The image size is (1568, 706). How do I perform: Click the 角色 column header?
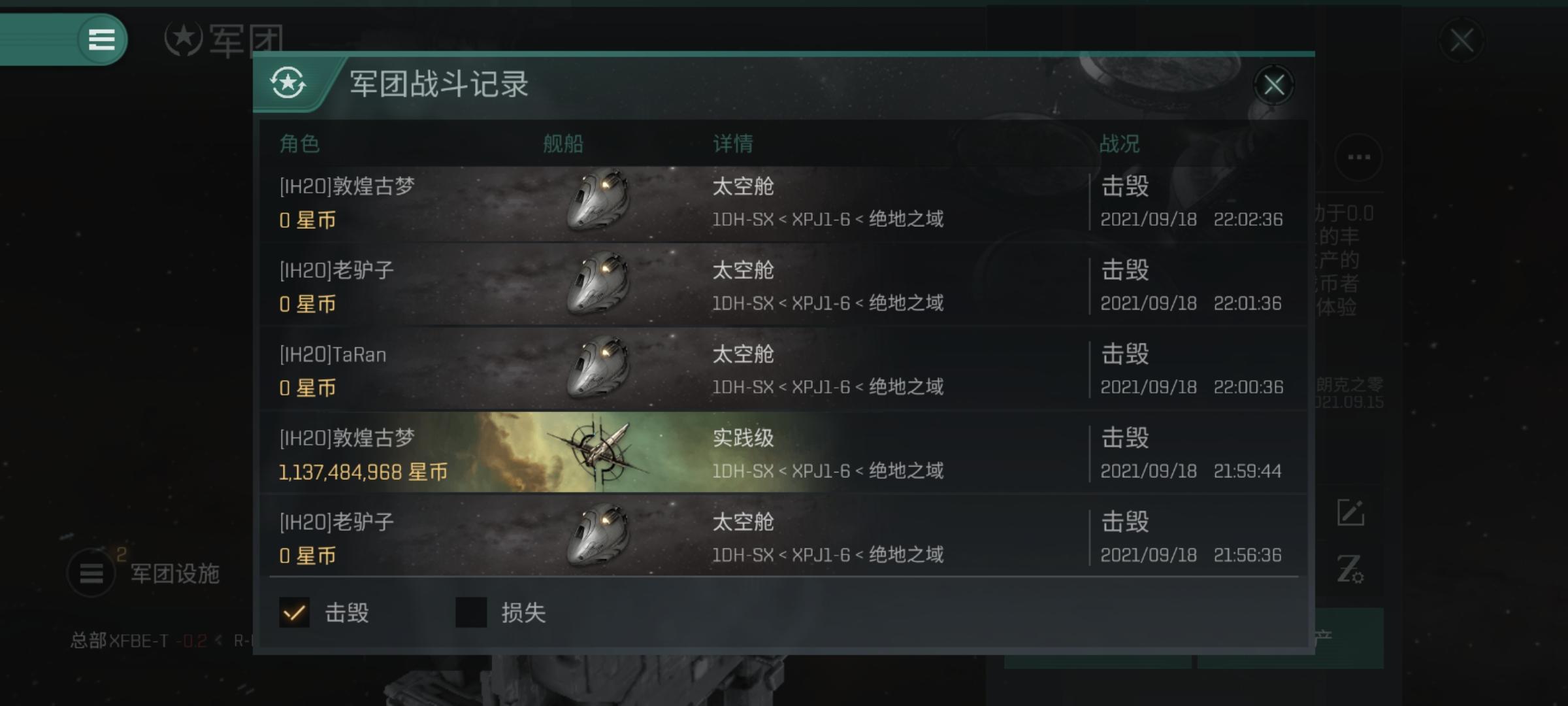pyautogui.click(x=299, y=143)
